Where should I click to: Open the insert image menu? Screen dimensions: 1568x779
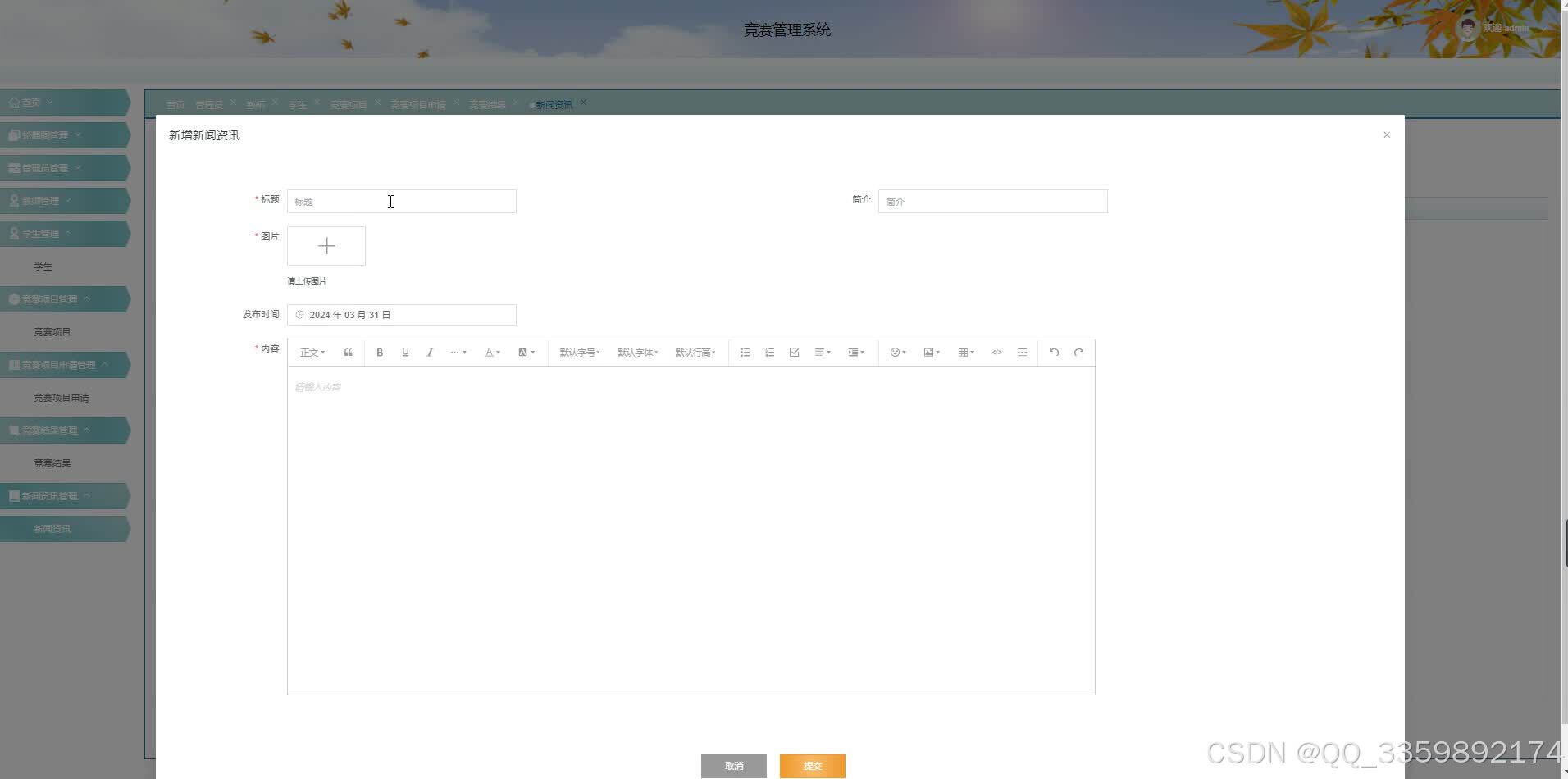(x=932, y=353)
